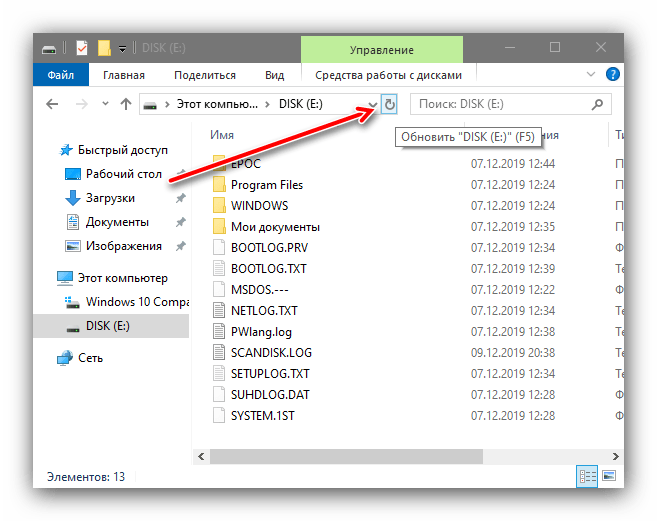657x521 pixels.
Task: Open Документы in navigation pane
Action: pyautogui.click(x=117, y=222)
